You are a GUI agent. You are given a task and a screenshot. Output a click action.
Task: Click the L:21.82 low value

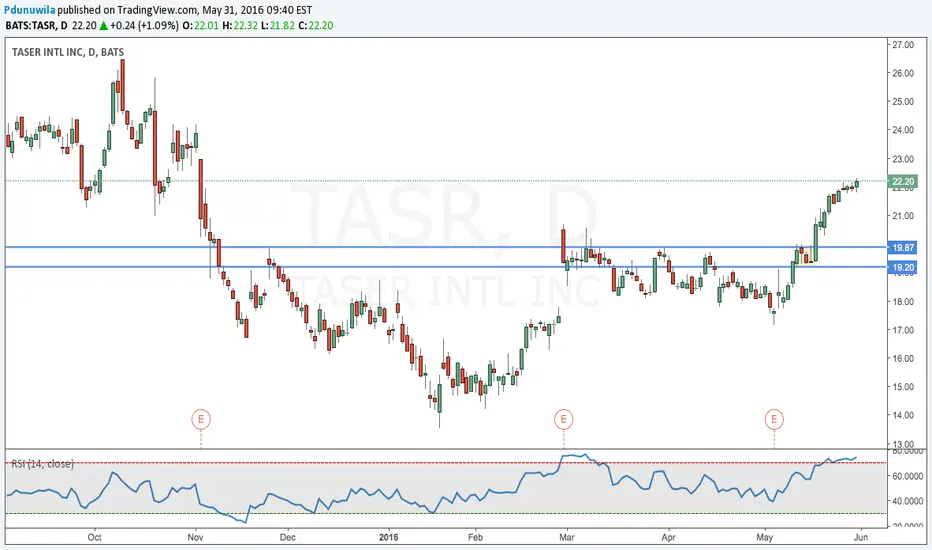coord(279,26)
